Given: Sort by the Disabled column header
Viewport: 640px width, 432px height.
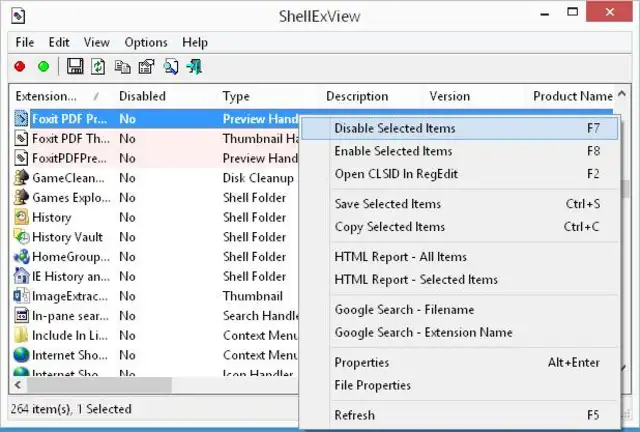Looking at the screenshot, I should [x=142, y=96].
